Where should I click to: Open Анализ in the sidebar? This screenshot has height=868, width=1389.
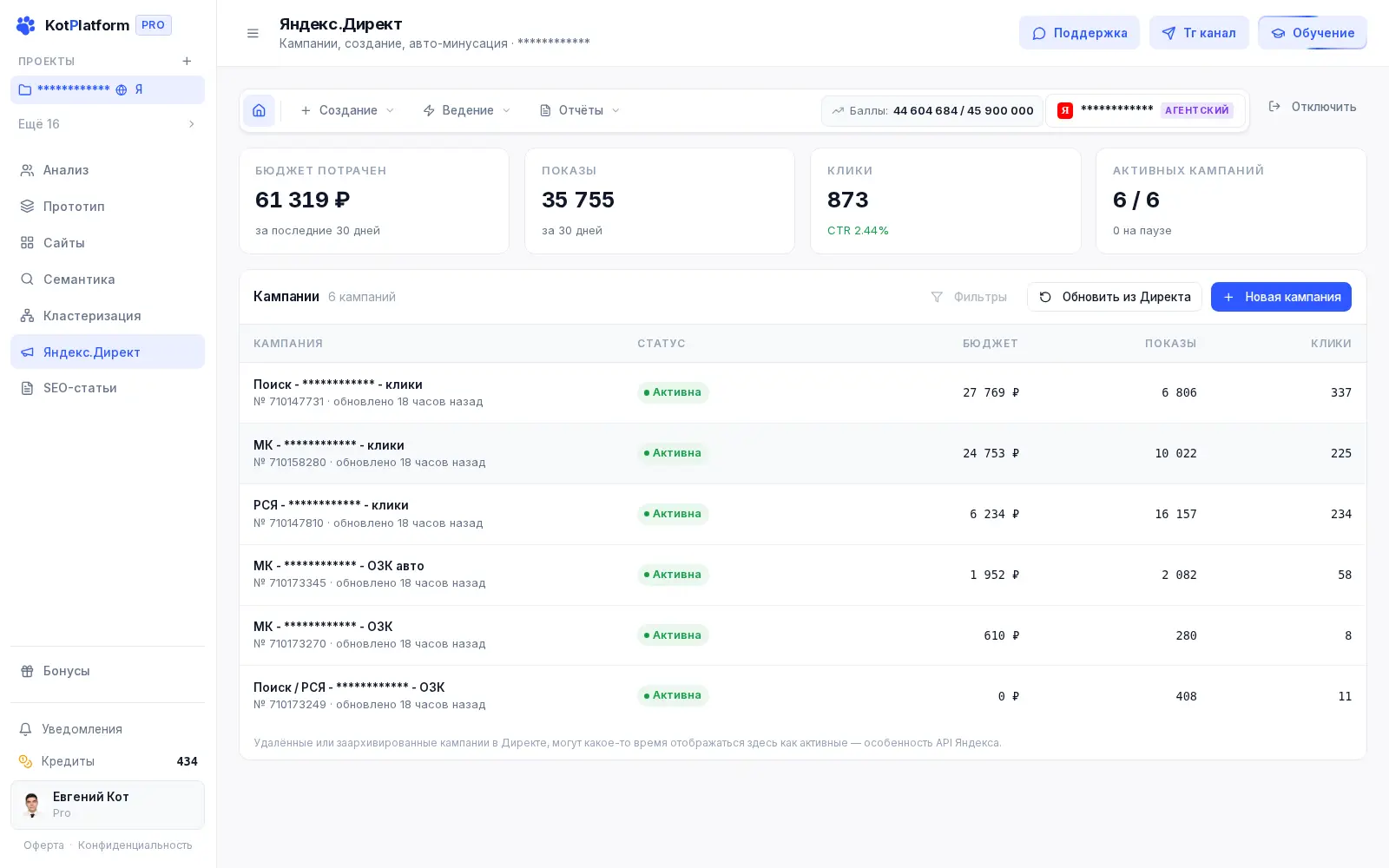108,170
